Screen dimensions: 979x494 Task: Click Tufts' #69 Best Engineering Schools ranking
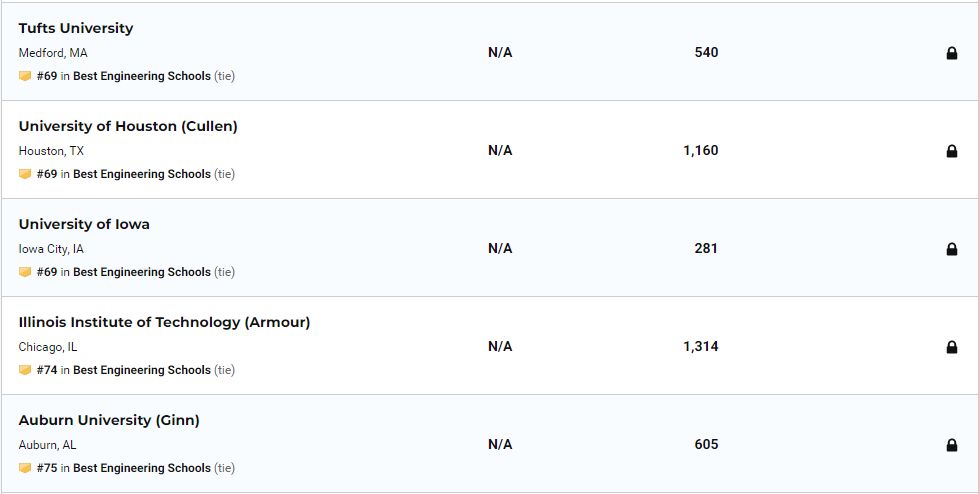124,76
